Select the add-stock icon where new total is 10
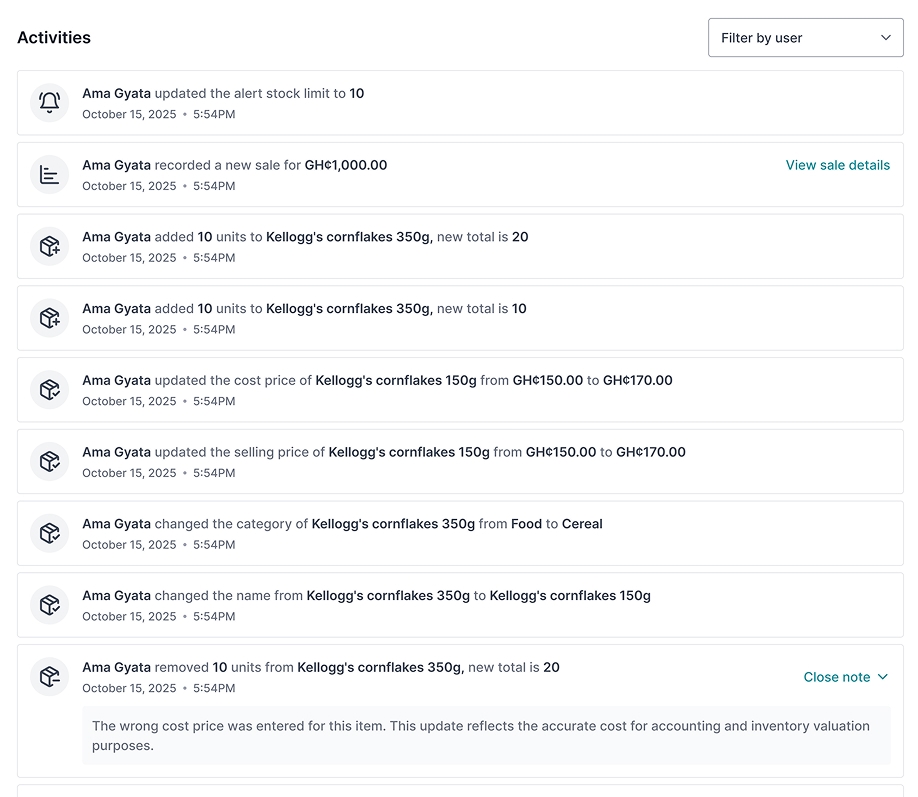This screenshot has width=918, height=797. pos(49,317)
